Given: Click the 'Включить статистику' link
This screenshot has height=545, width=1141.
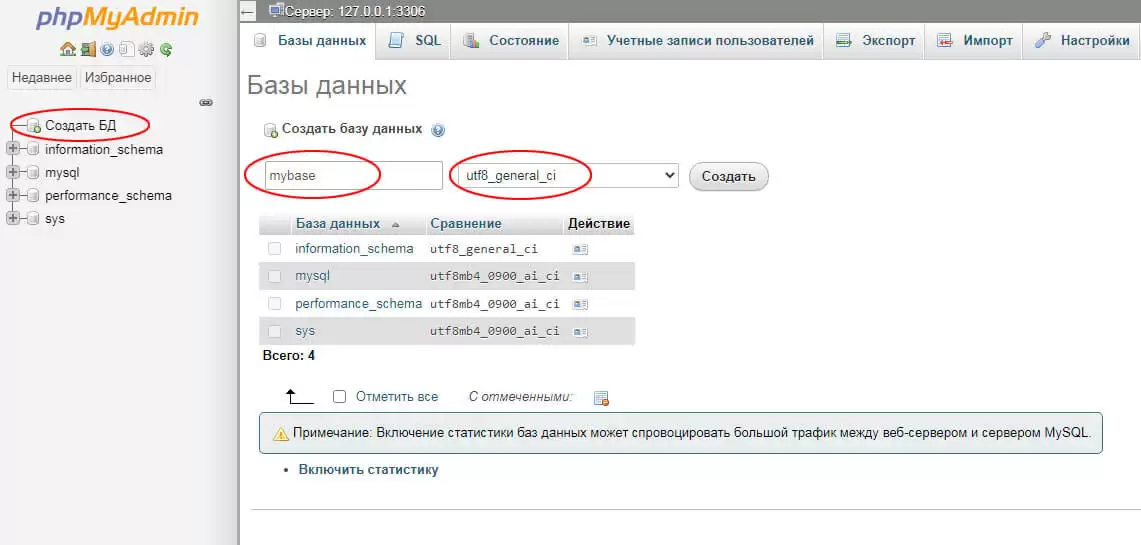Looking at the screenshot, I should click(368, 469).
